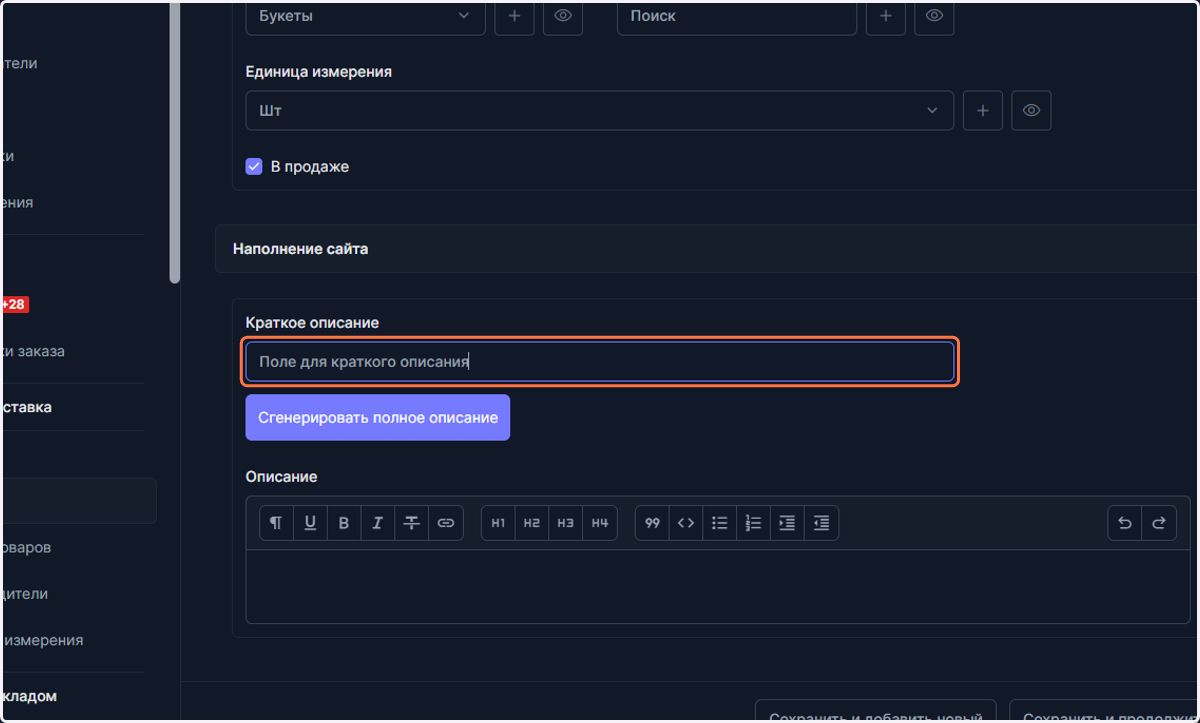The height and width of the screenshot is (723, 1200).
Task: Toggle bold formatting in editor
Action: point(344,523)
